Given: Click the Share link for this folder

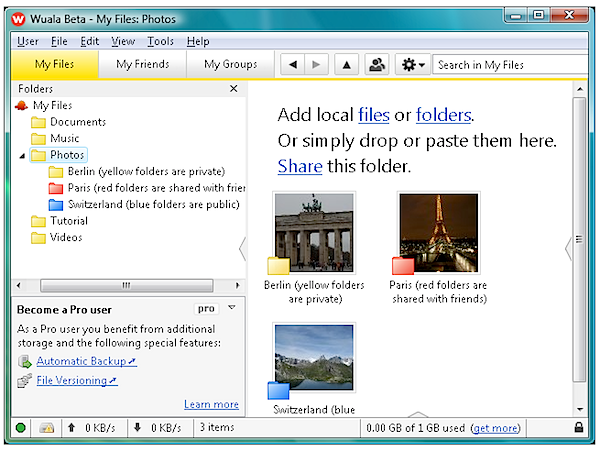Looking at the screenshot, I should pyautogui.click(x=300, y=166).
